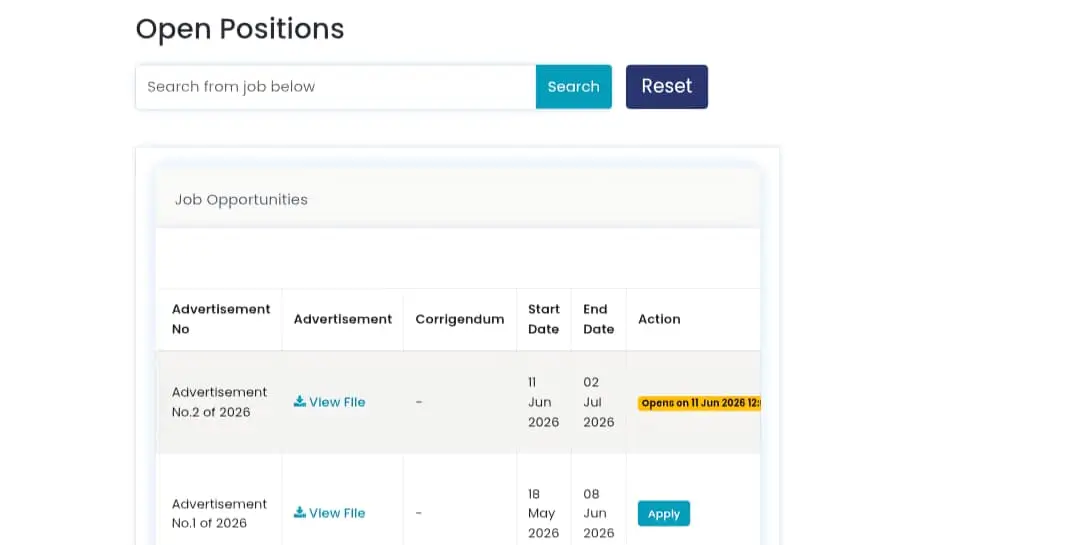Click start date 11 Jun 2026
1080x545 pixels.
543,402
